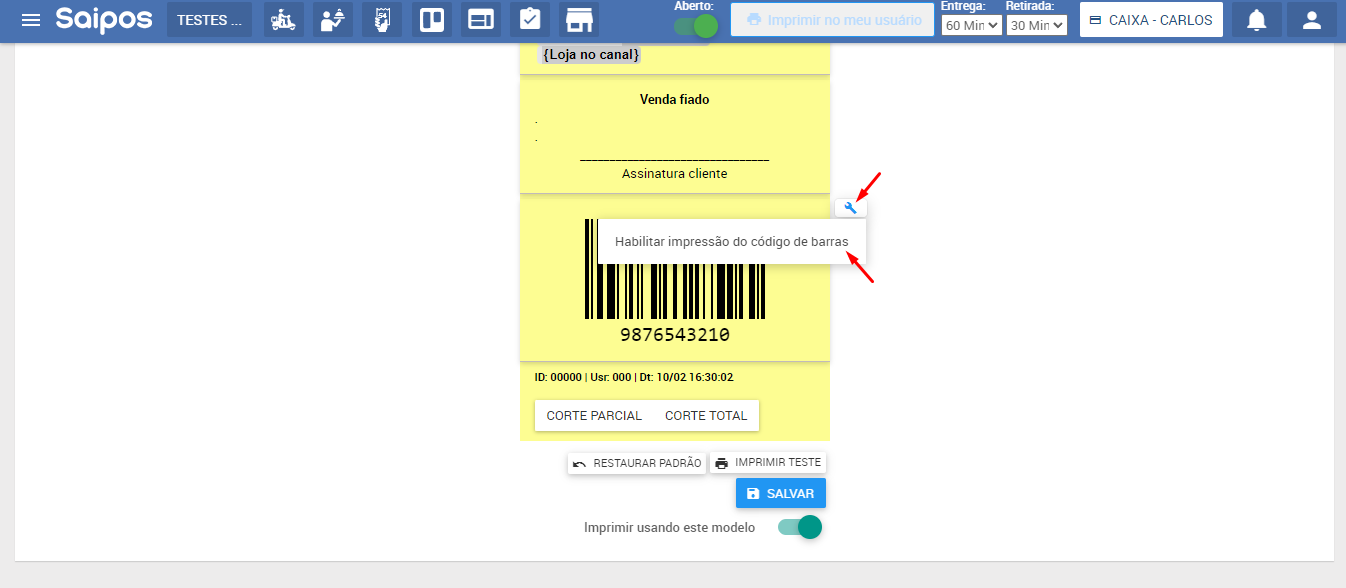Click the Assinatura cliente text
The image size is (1346, 588).
(x=675, y=174)
